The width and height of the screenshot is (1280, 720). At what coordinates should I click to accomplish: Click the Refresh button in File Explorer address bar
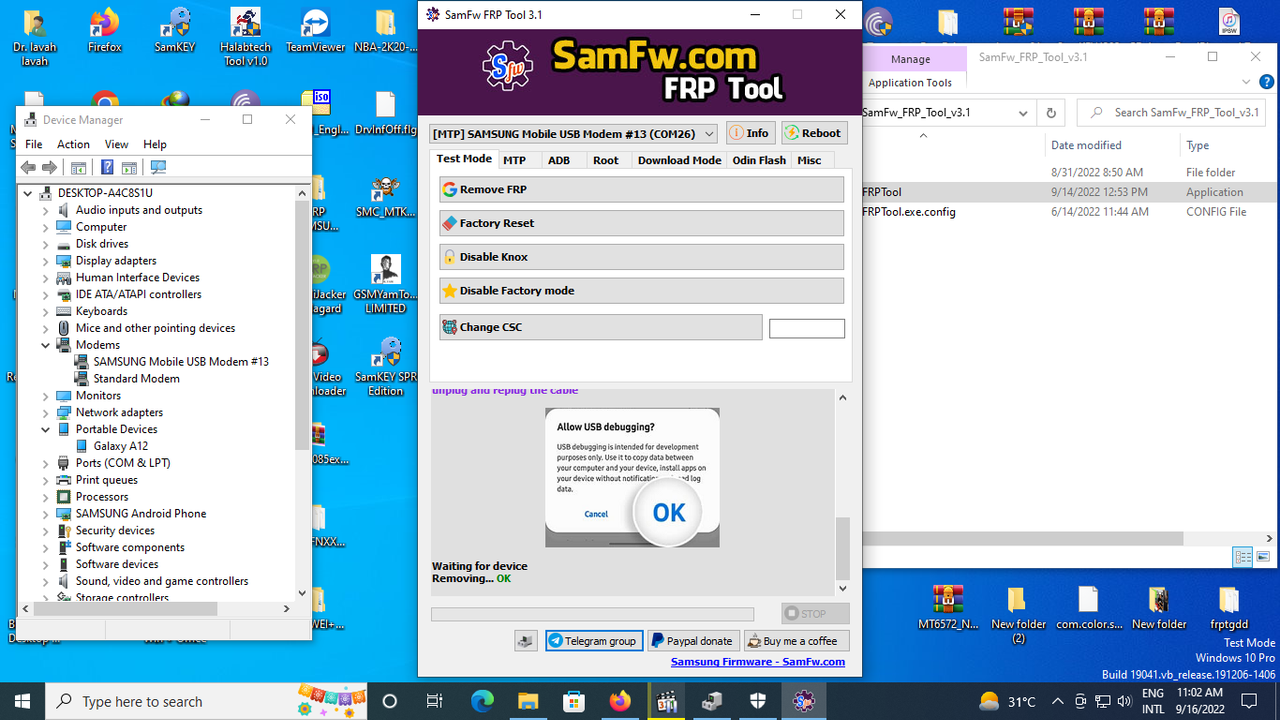tap(1051, 113)
